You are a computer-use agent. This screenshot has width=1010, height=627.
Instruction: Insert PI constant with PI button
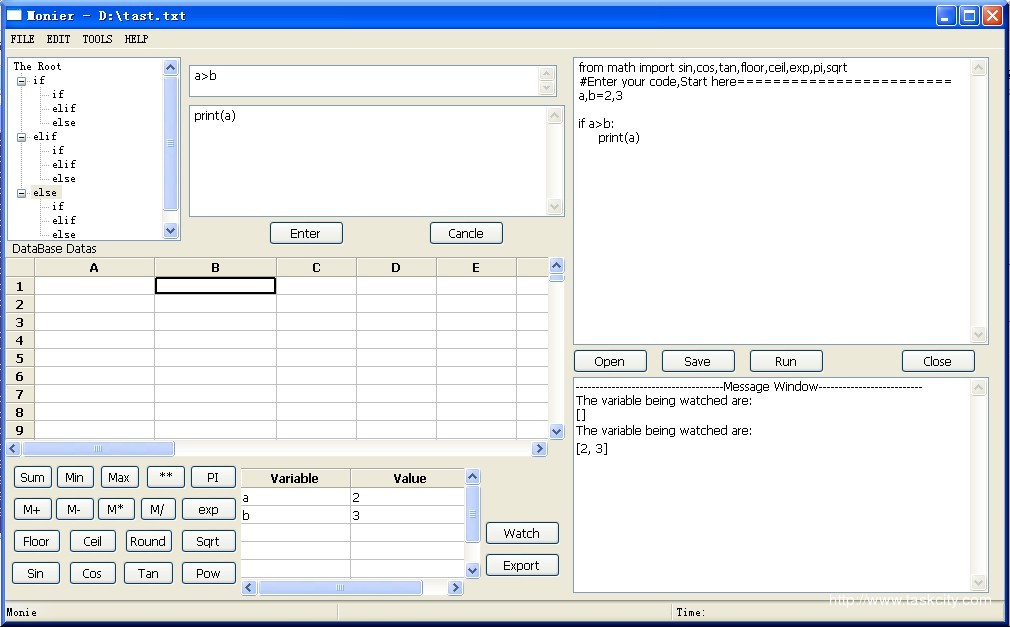(x=213, y=477)
